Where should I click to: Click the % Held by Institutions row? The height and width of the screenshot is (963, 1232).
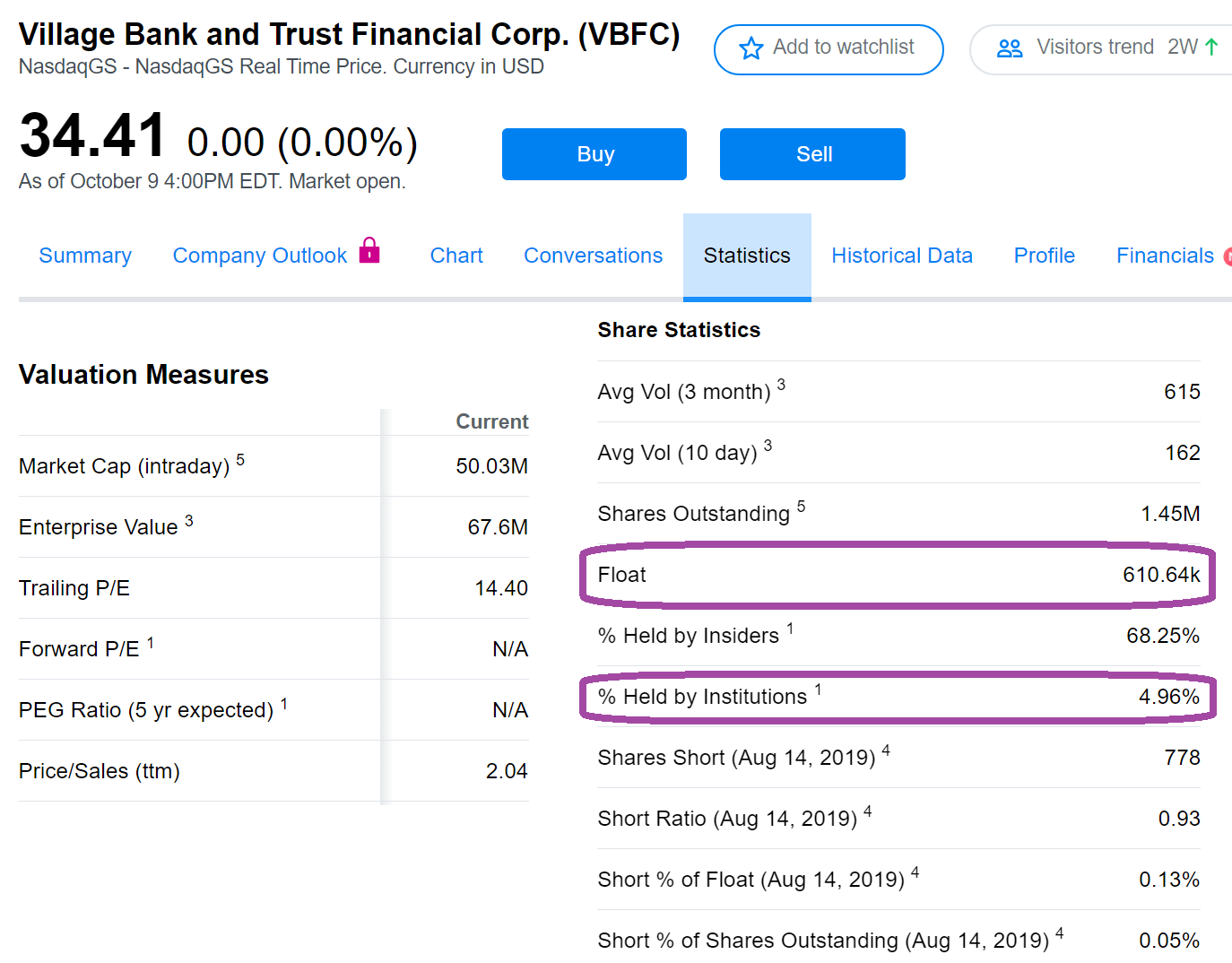(898, 697)
